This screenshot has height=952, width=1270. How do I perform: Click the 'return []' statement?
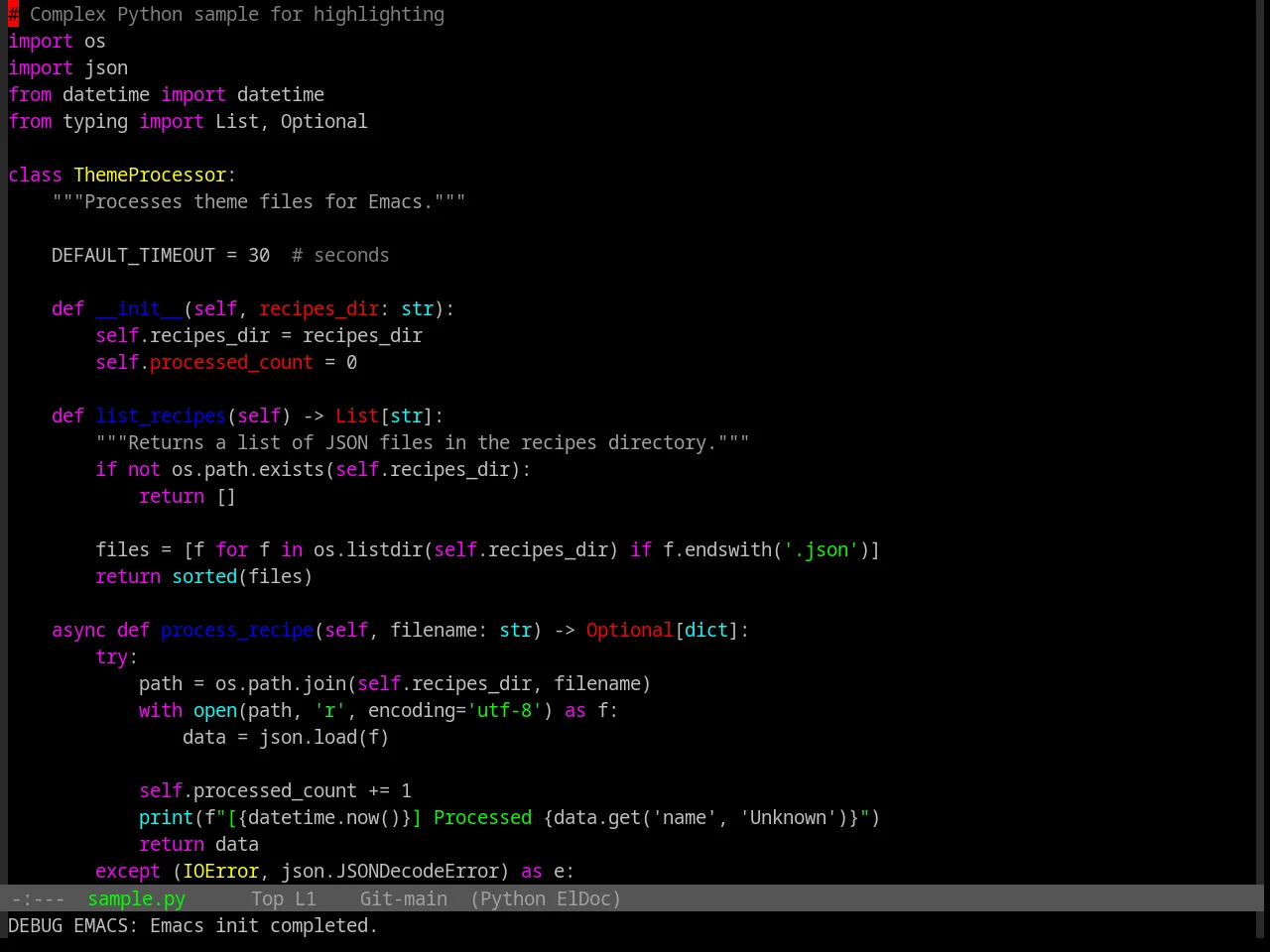[188, 496]
